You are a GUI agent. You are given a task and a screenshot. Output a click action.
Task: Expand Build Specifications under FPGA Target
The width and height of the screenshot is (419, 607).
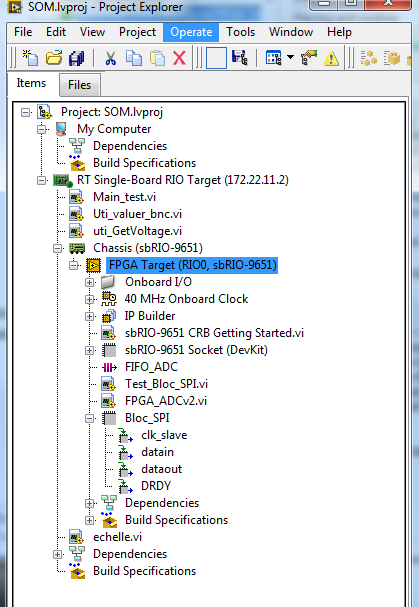click(89, 520)
